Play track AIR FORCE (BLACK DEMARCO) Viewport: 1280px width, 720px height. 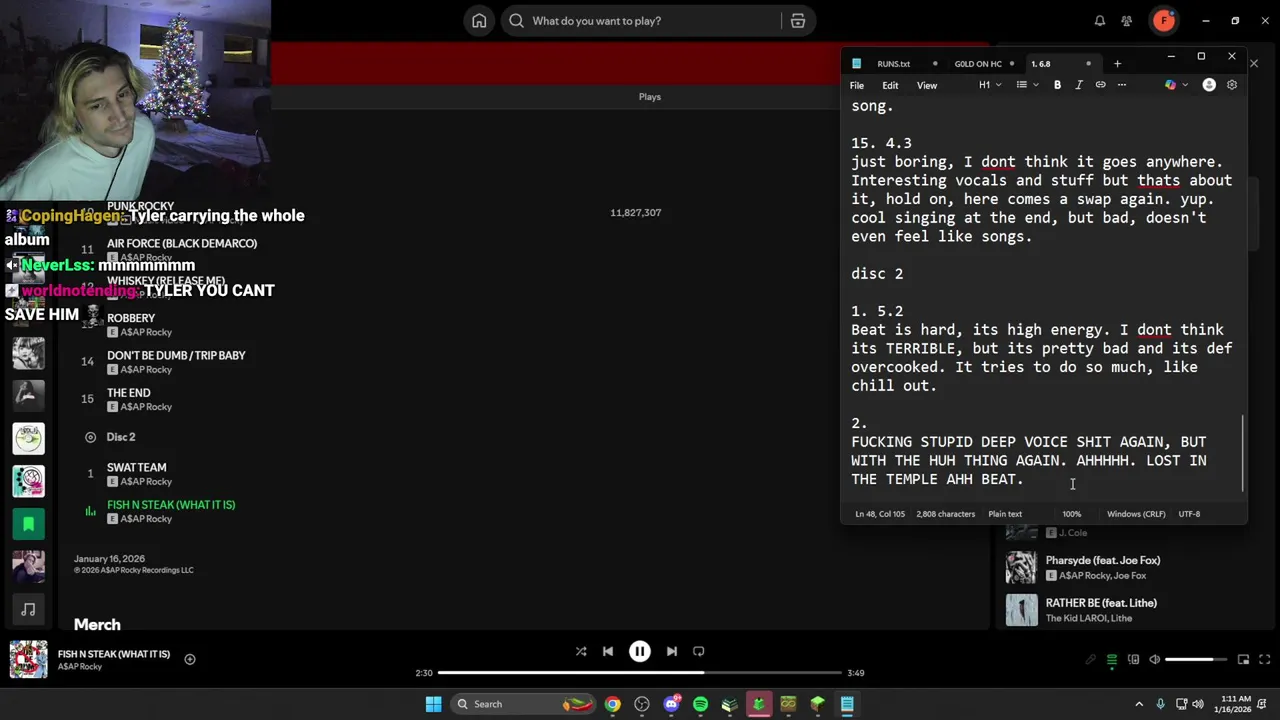182,243
